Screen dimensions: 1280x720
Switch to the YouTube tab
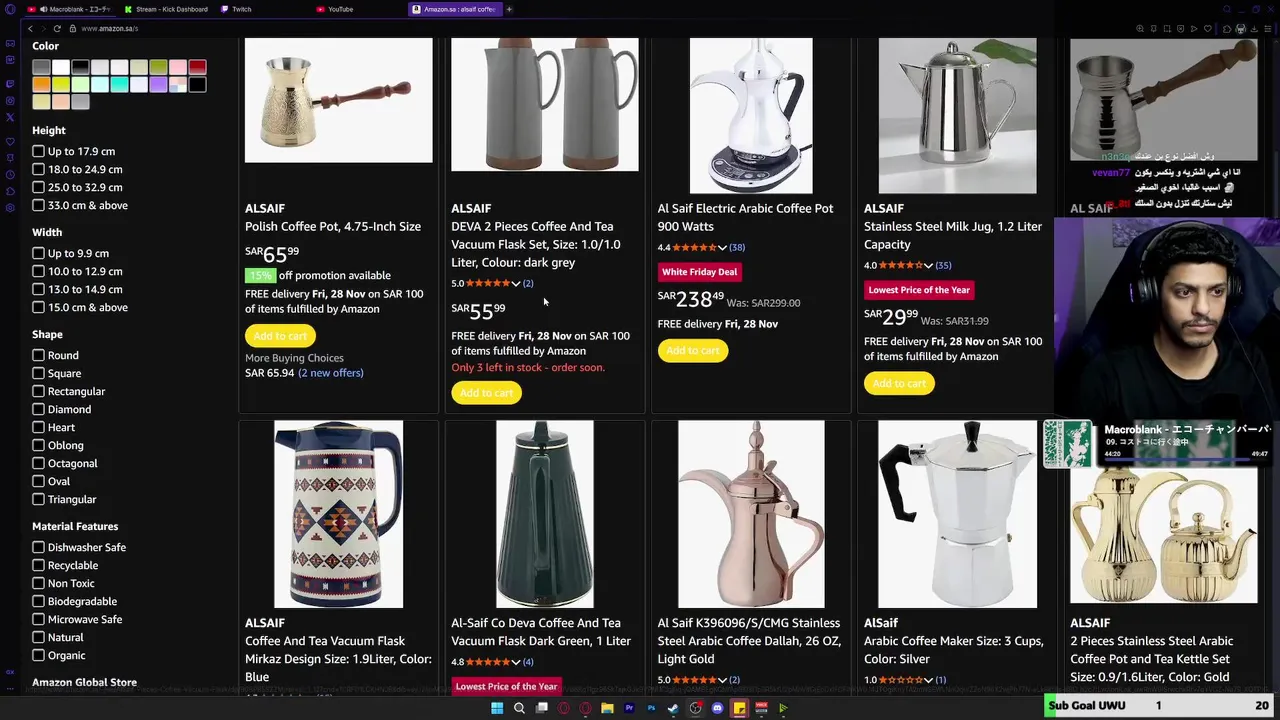click(340, 9)
